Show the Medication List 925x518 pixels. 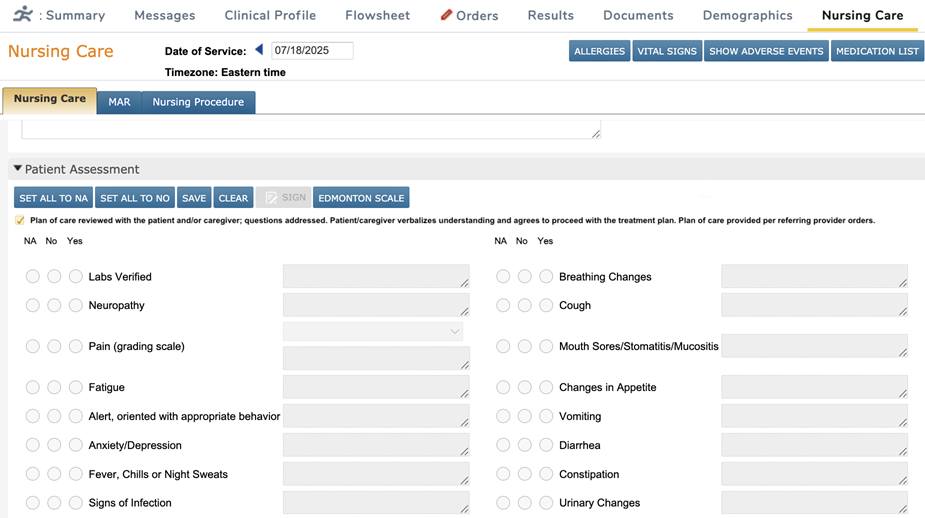click(x=877, y=51)
